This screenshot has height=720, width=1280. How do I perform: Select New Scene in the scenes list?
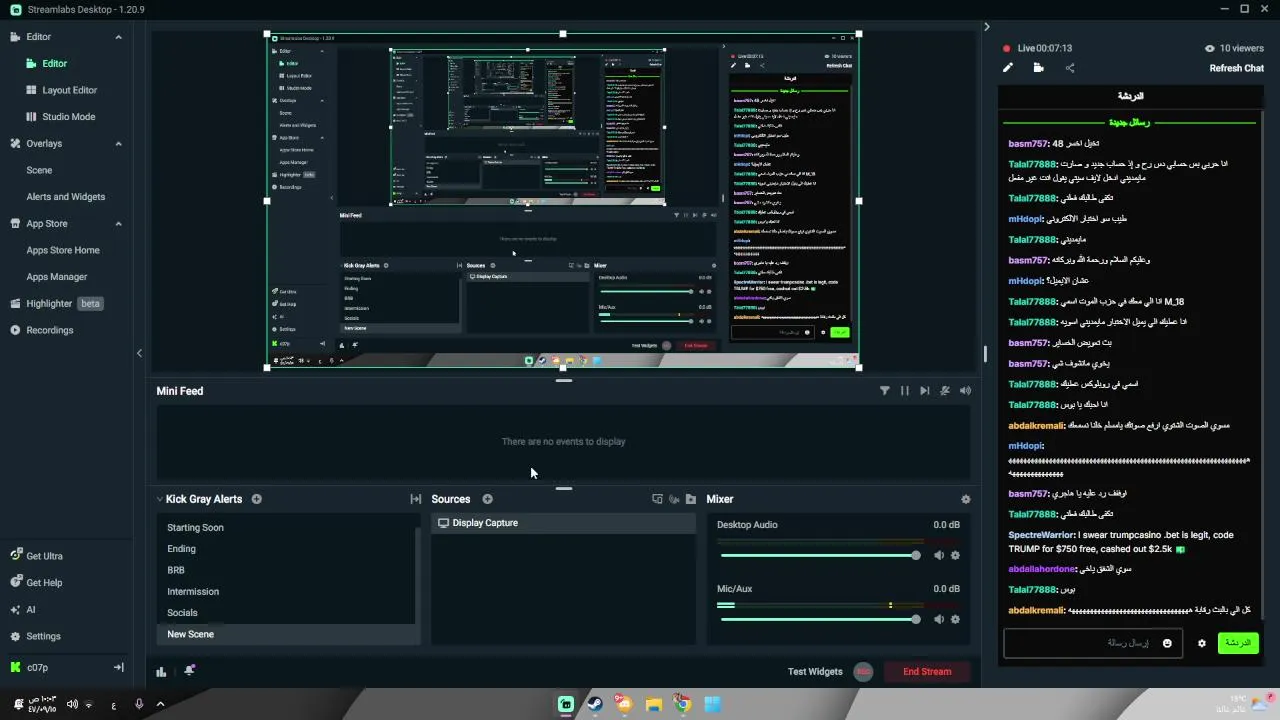tap(286, 634)
